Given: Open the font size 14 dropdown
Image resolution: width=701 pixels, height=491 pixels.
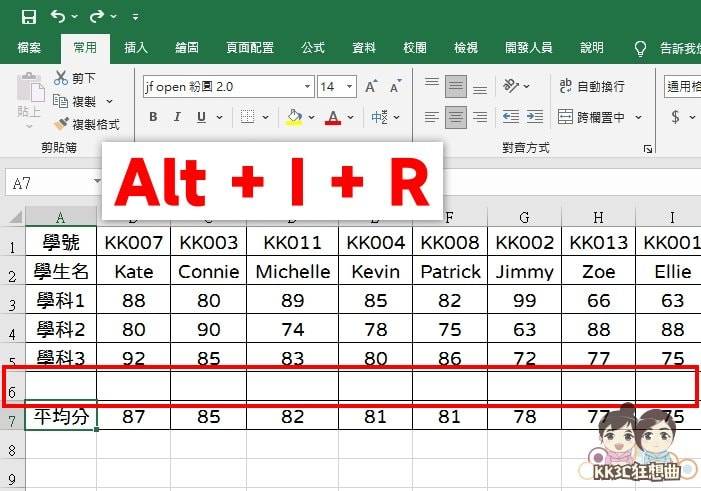Looking at the screenshot, I should (x=350, y=87).
